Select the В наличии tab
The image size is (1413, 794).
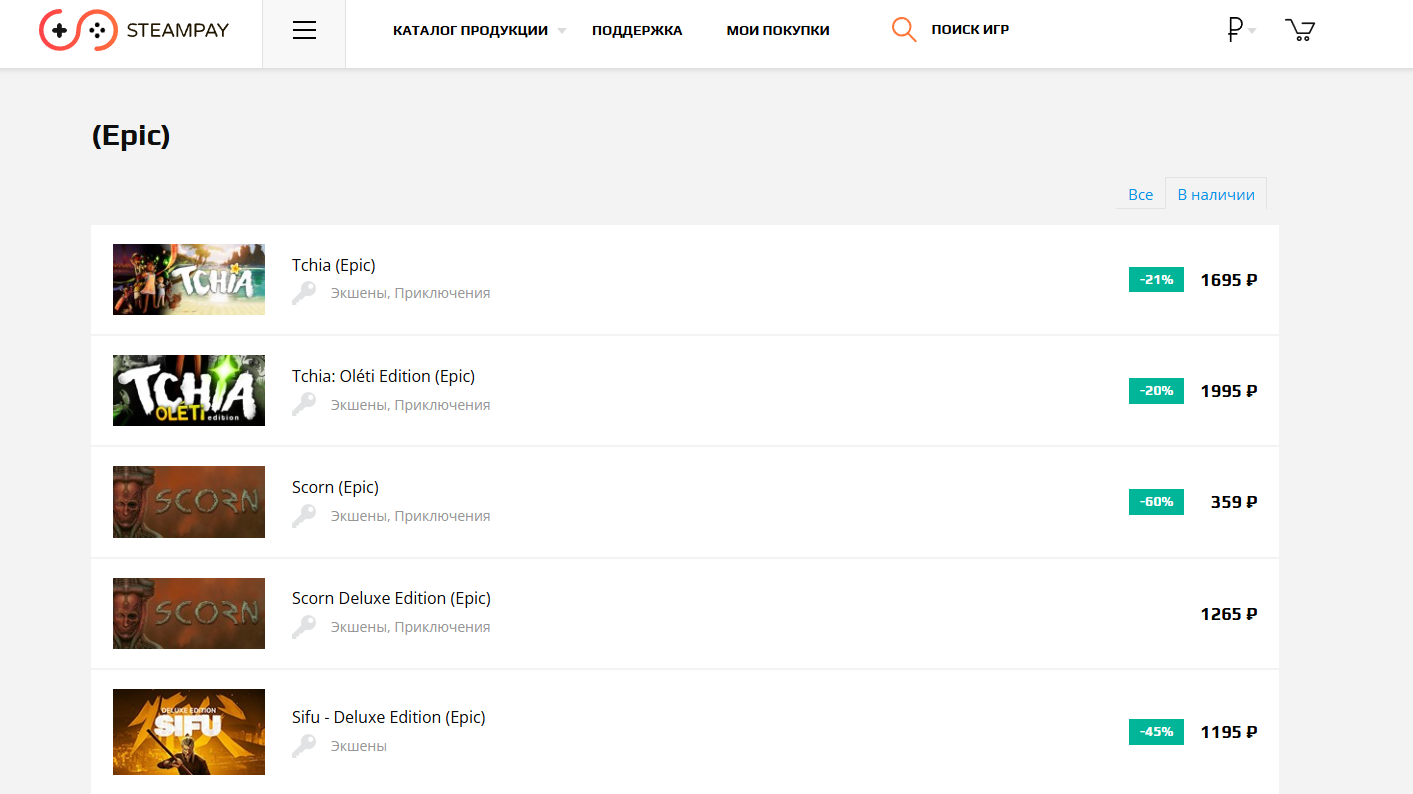tap(1216, 195)
